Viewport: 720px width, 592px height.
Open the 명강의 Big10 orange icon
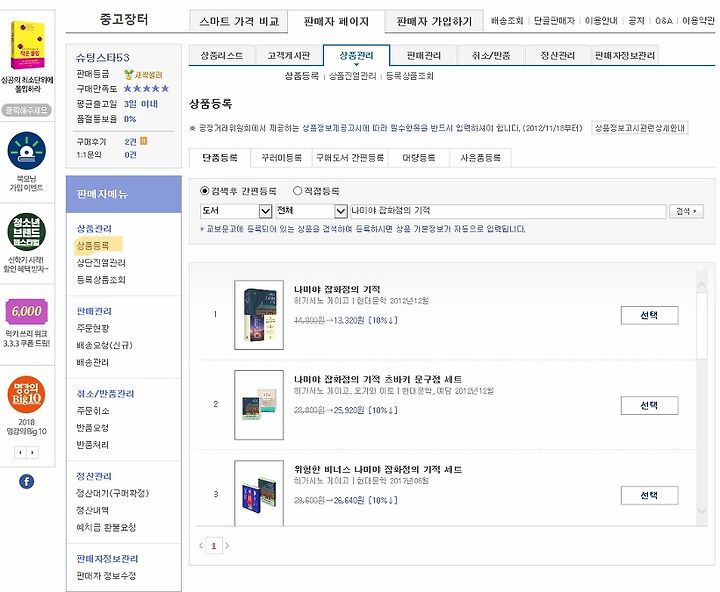click(27, 395)
